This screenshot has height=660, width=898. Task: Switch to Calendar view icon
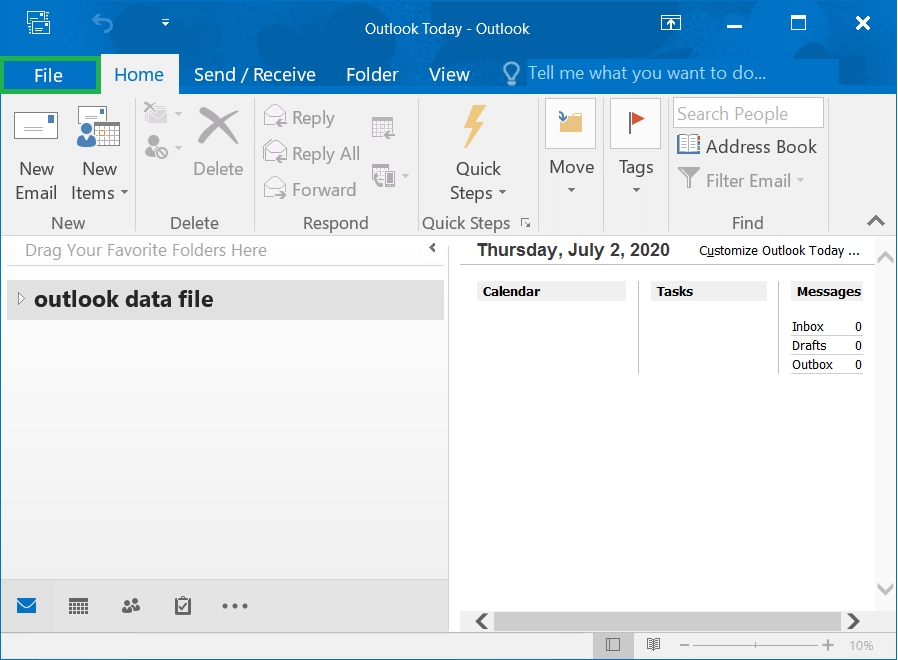[78, 606]
